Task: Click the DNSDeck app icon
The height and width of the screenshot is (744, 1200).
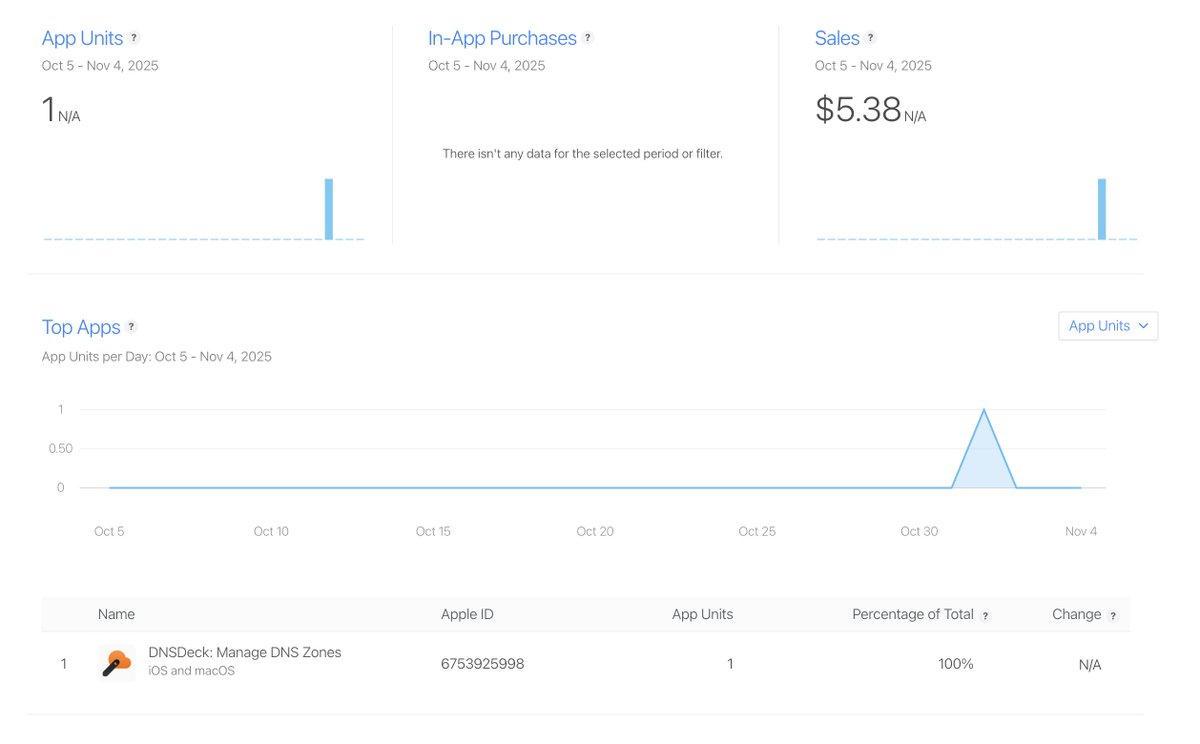Action: 118,662
